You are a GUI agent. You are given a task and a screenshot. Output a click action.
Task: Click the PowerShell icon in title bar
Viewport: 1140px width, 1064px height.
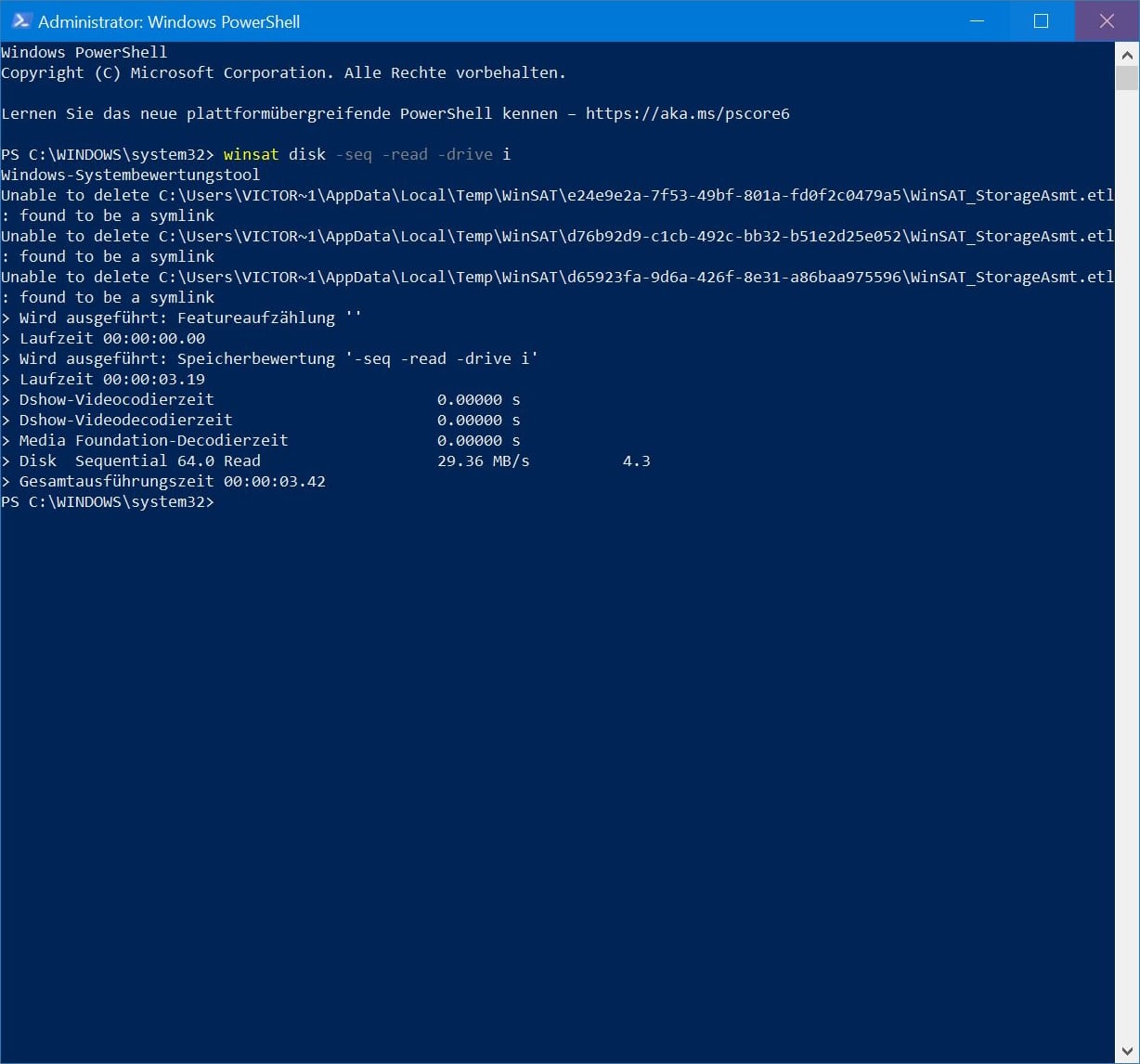coord(21,20)
